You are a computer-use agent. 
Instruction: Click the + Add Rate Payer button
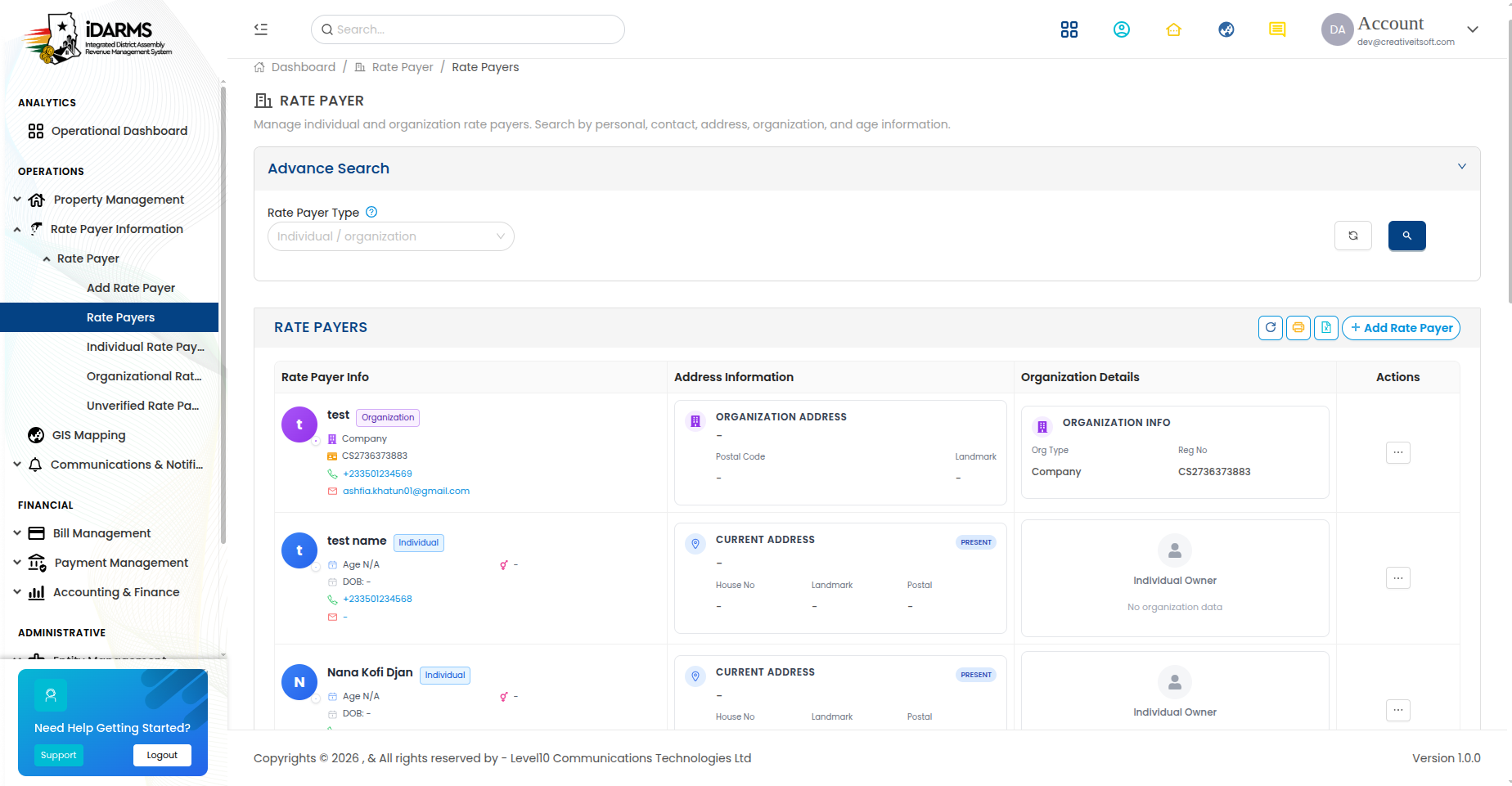pos(1401,328)
